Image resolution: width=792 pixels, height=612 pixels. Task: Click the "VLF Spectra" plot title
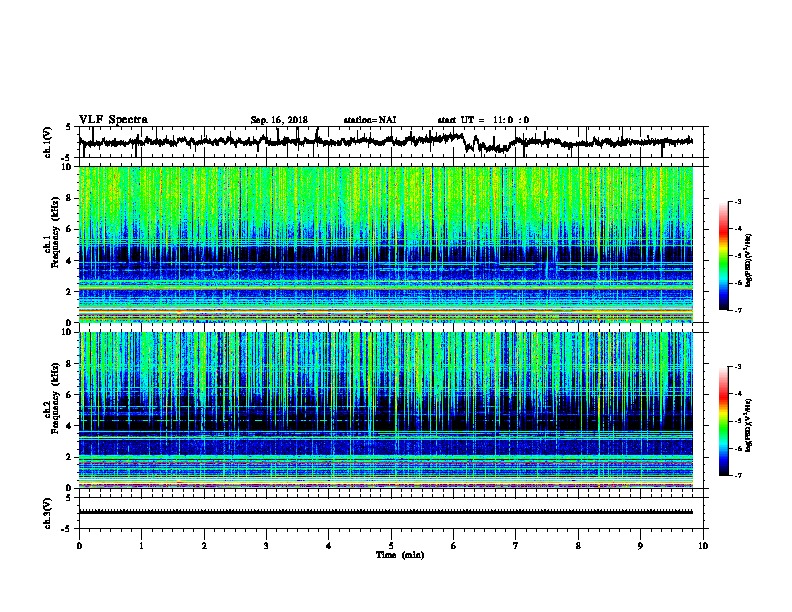[x=113, y=120]
